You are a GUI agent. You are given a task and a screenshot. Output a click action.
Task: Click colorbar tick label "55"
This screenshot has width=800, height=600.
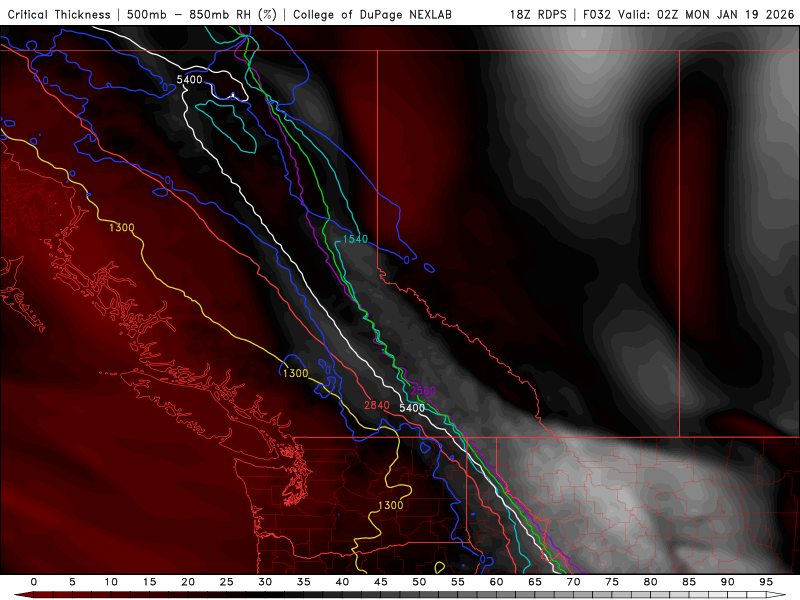coord(458,582)
